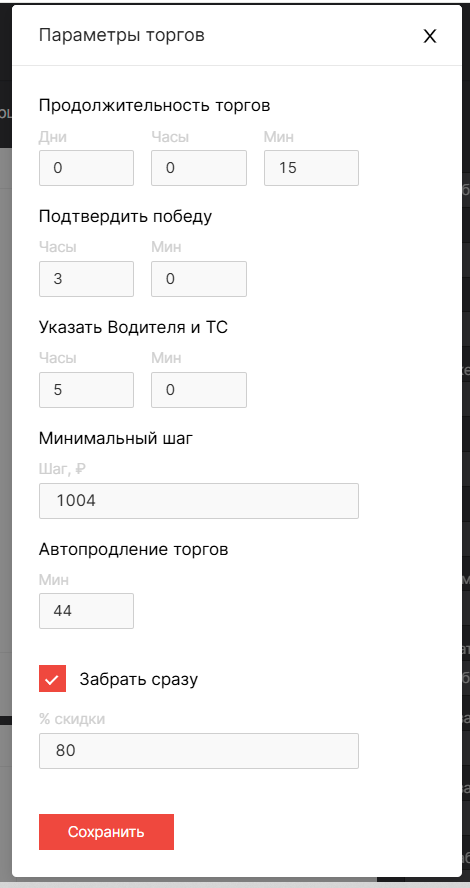Focus the Часы field under Подтвердить победу
This screenshot has width=470, height=888.
tap(87, 279)
